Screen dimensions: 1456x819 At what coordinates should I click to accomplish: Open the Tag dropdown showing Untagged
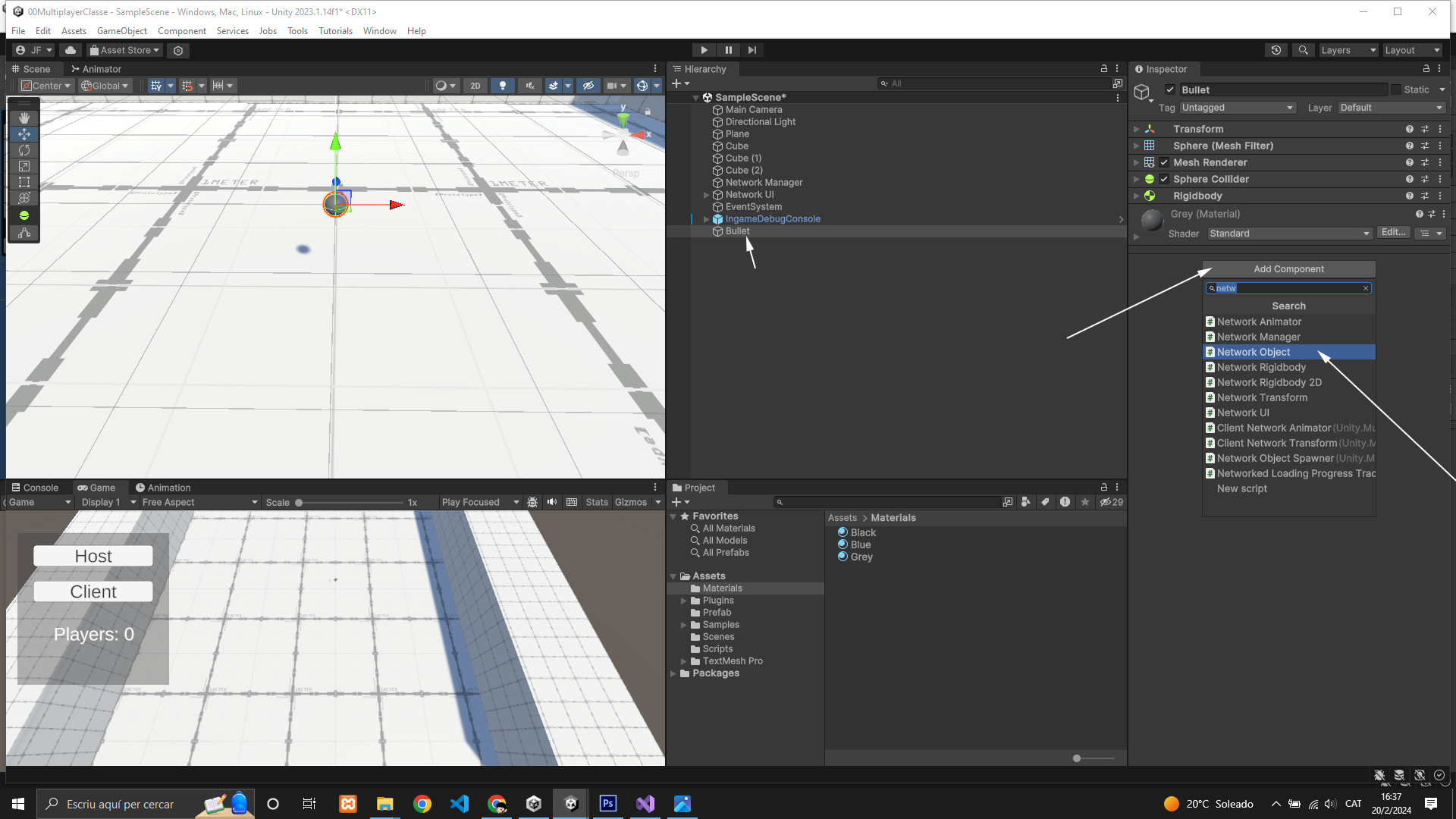pyautogui.click(x=1237, y=108)
